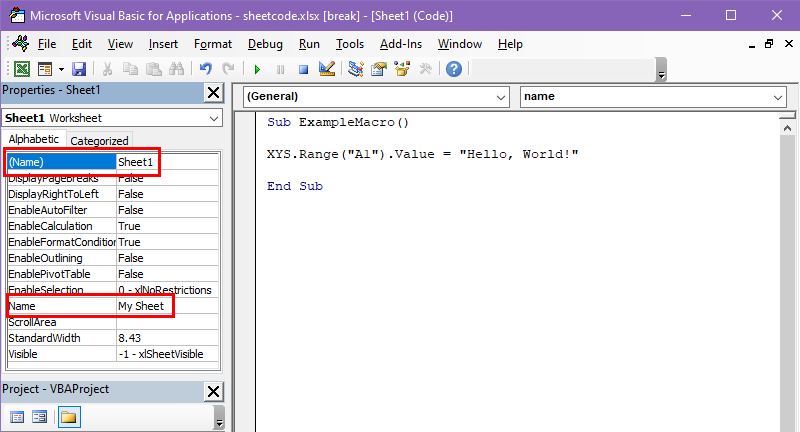Click the Paste clipboard icon
Viewport: 800px width, 432px height.
coord(154,69)
